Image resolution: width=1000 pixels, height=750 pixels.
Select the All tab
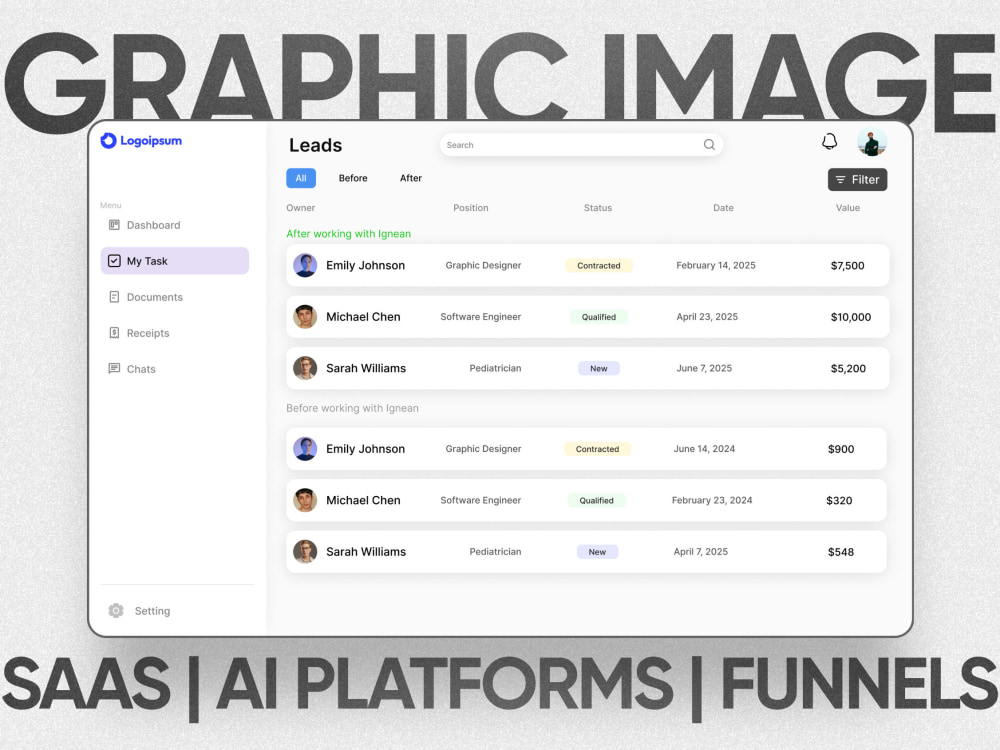301,178
